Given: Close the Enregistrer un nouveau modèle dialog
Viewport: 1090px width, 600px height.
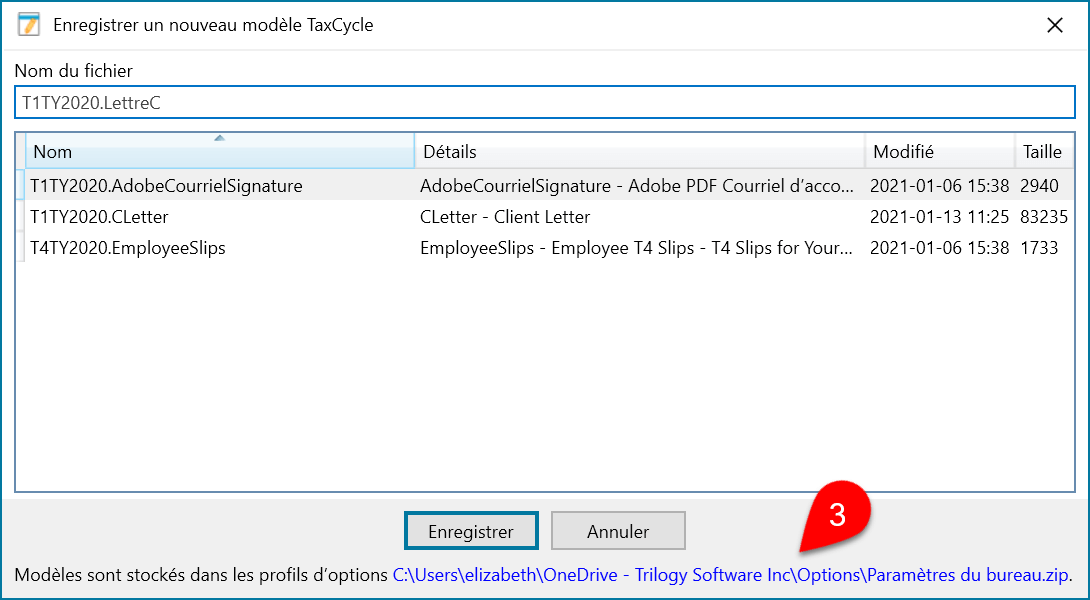Looking at the screenshot, I should [x=1055, y=25].
